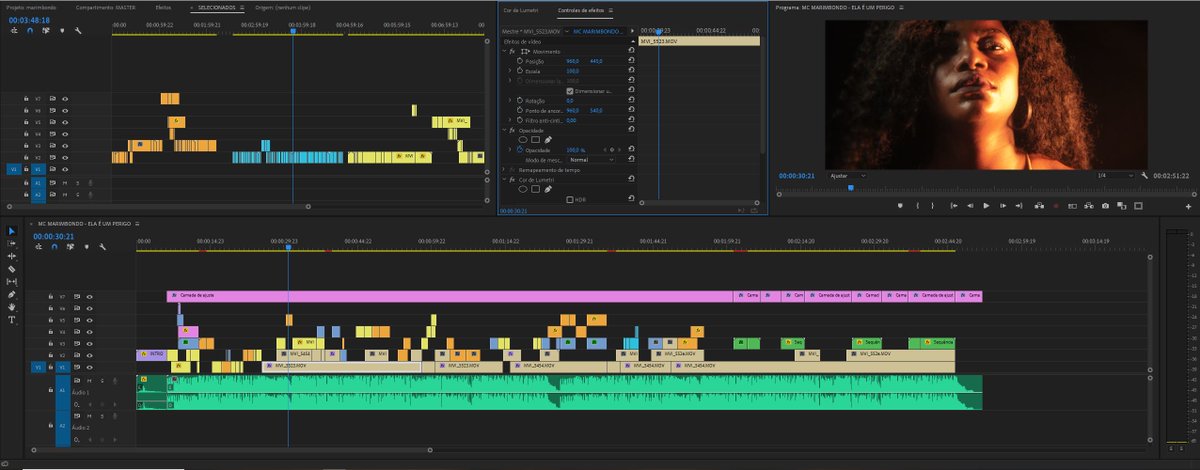Screen dimensions: 1200x470
Task: Mute track A1 in main timeline
Action: 89,381
